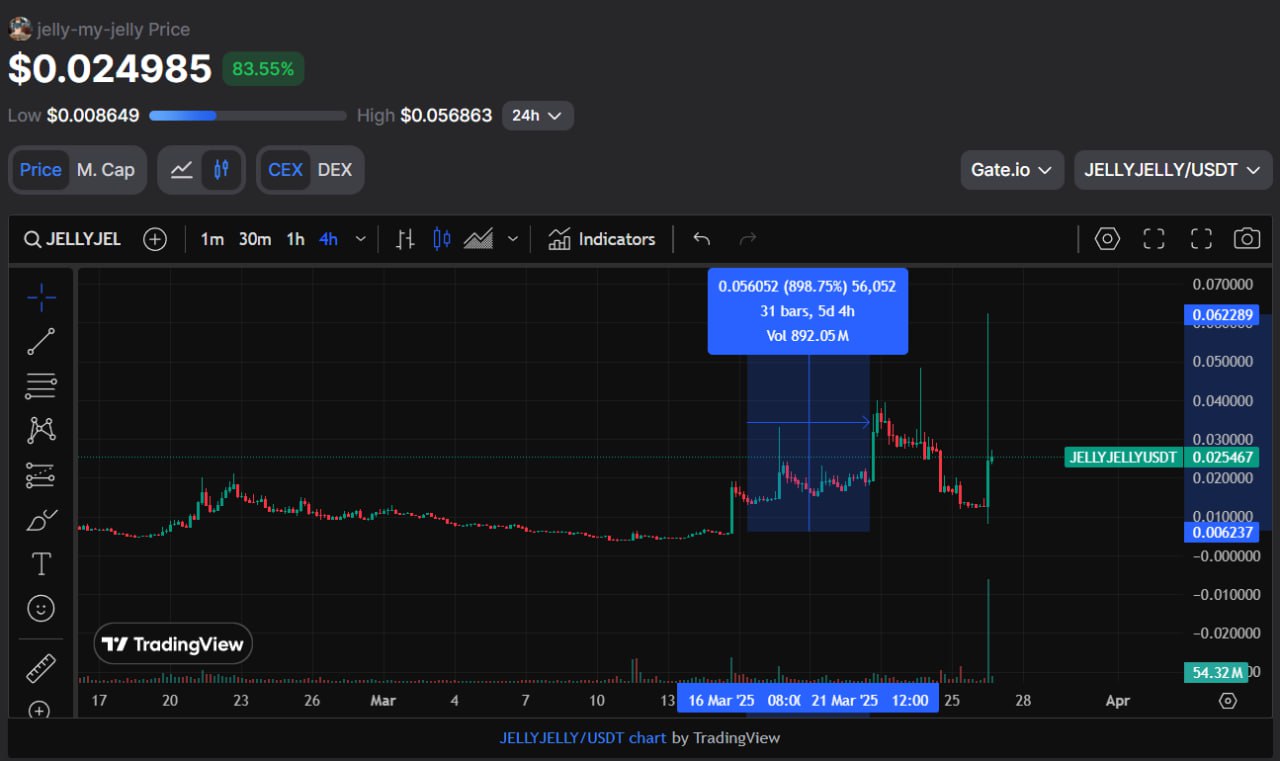Open chart settings hexagon icon
This screenshot has width=1280, height=761.
(1107, 239)
